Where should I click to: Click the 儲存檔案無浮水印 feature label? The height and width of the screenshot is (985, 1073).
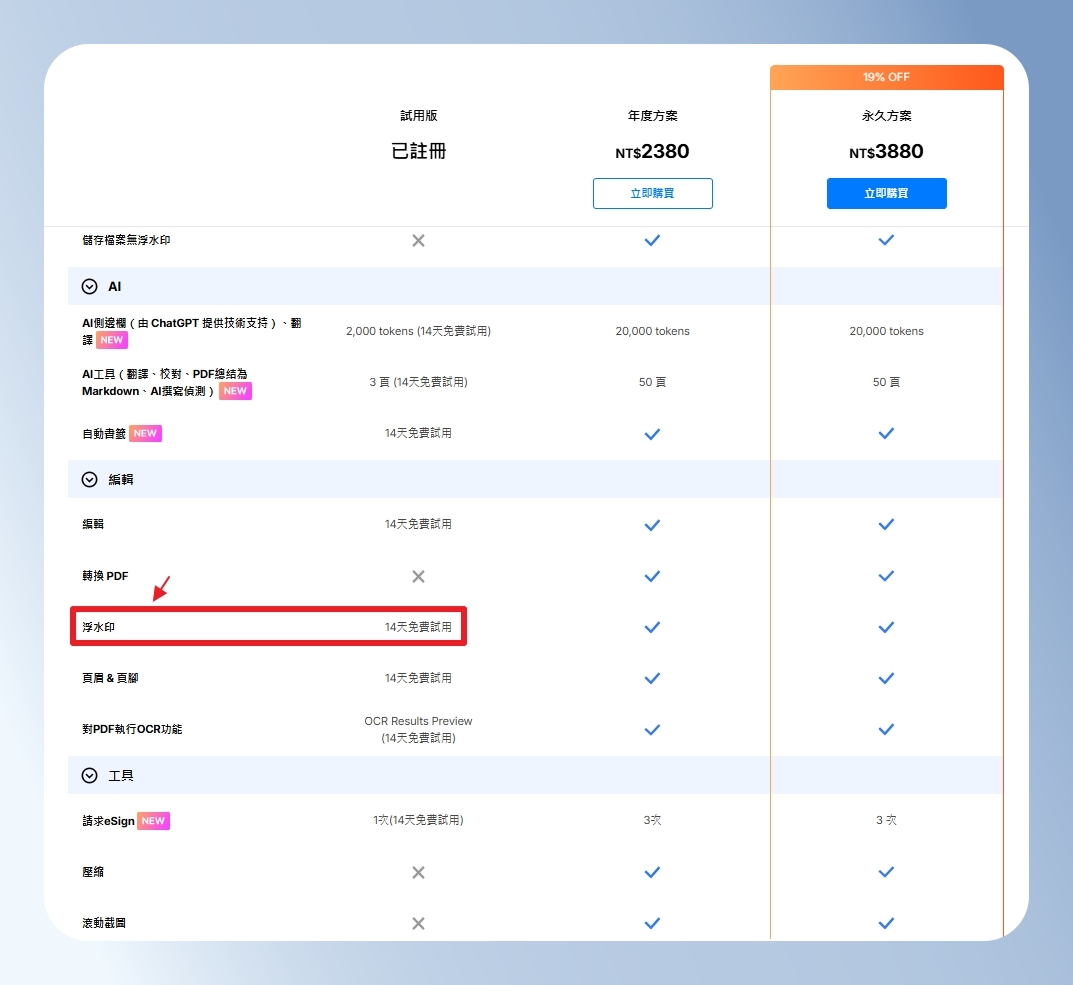coord(126,240)
